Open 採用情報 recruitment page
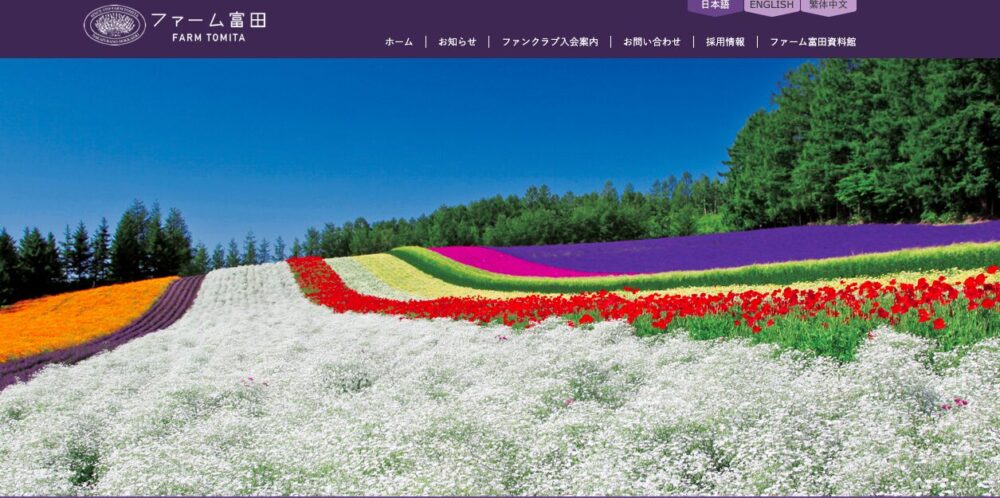The image size is (1000, 498). pyautogui.click(x=725, y=42)
